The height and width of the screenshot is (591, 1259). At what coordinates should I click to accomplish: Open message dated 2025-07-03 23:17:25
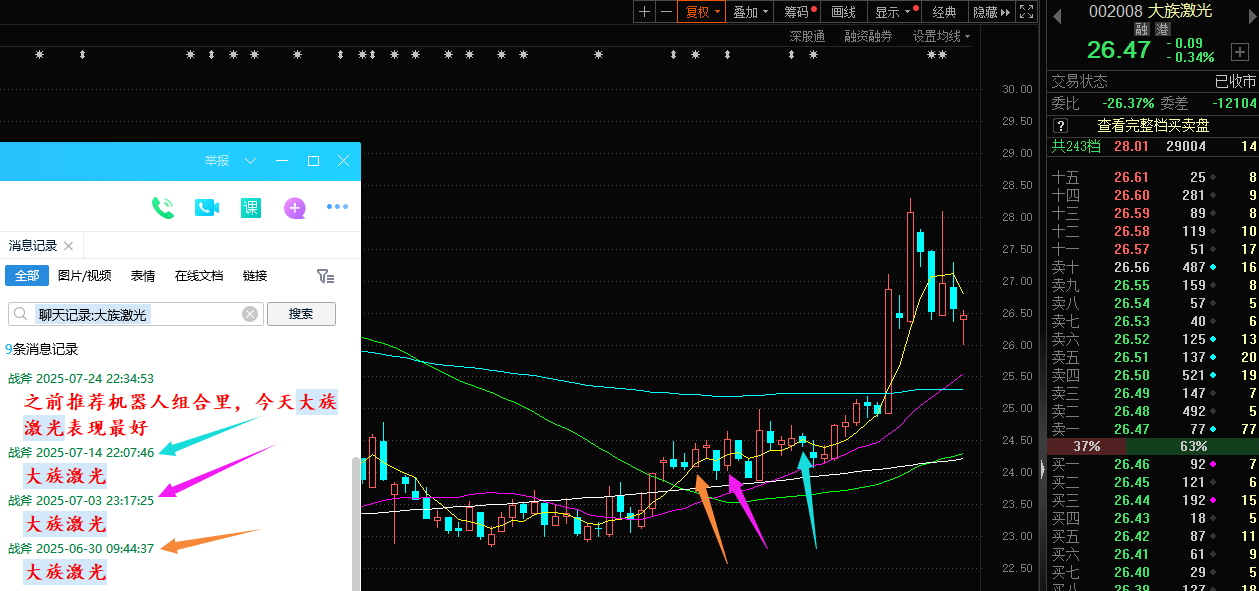(x=81, y=500)
